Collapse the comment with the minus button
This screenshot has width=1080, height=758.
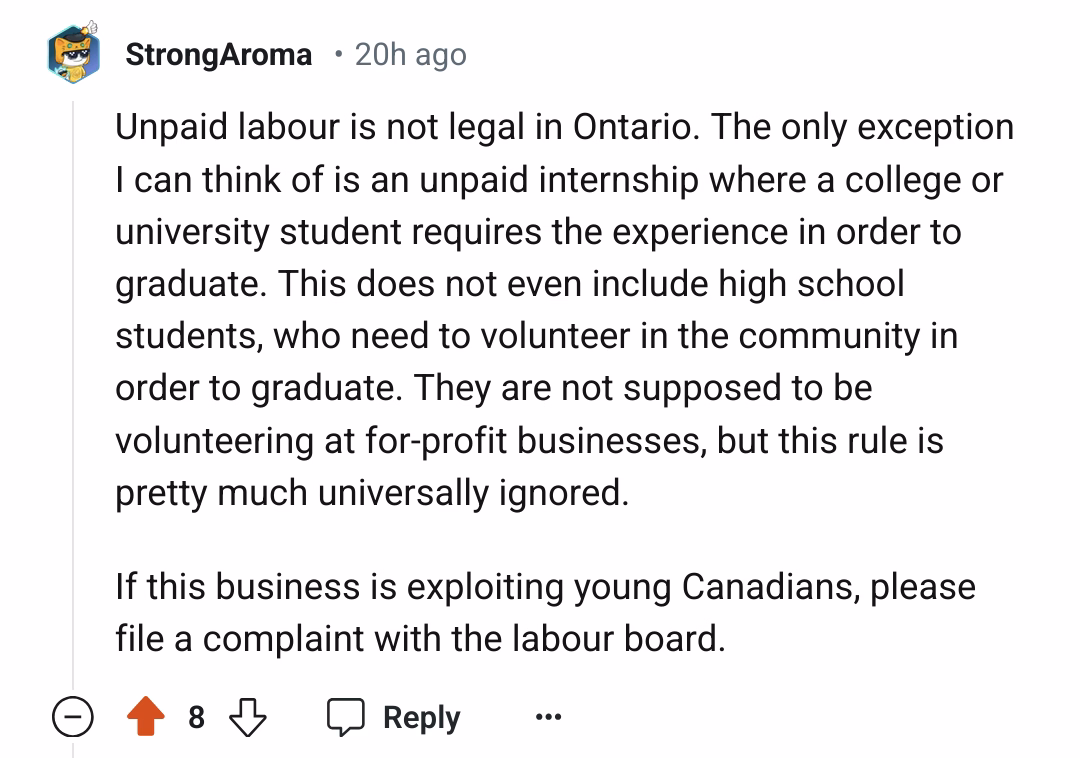point(72,718)
